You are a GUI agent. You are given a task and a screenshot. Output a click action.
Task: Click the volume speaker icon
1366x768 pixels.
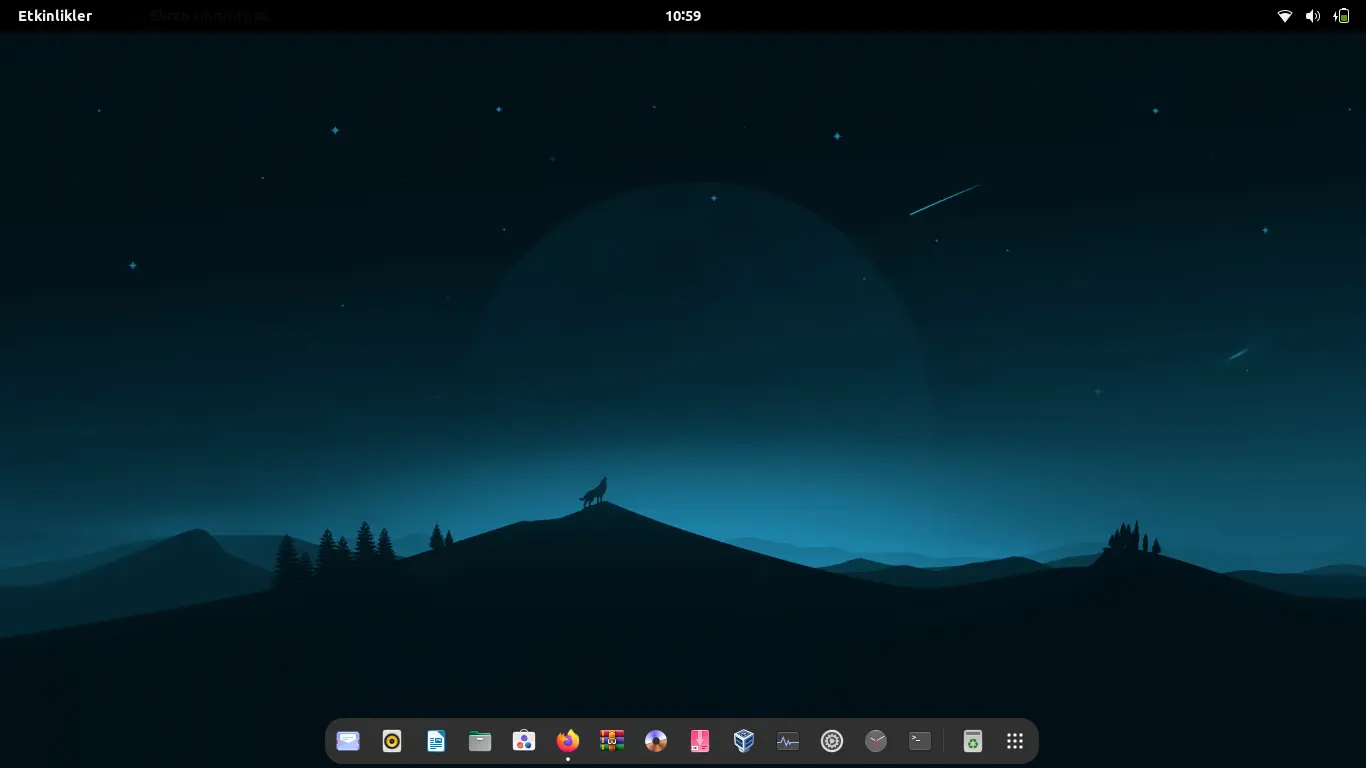pyautogui.click(x=1313, y=16)
